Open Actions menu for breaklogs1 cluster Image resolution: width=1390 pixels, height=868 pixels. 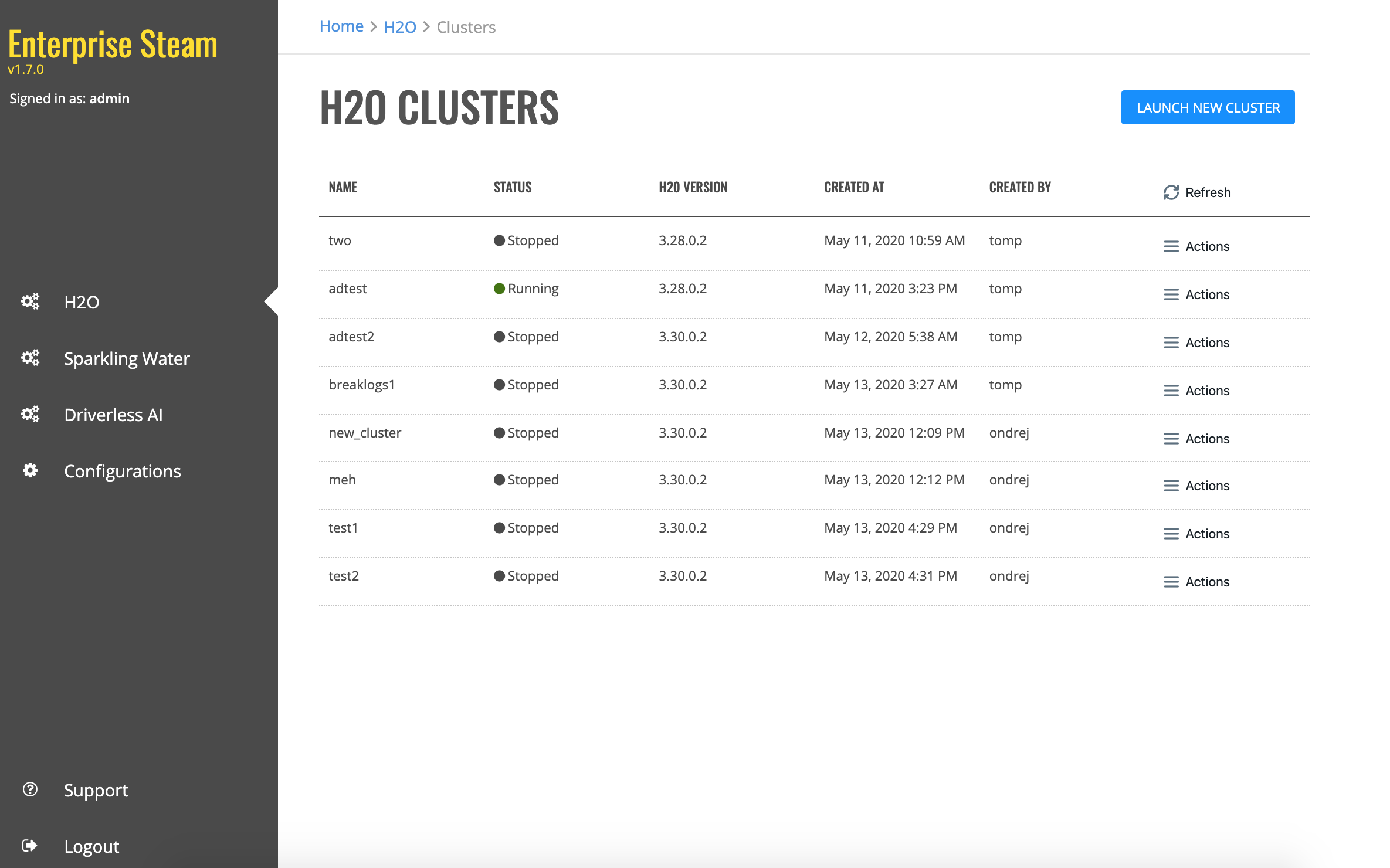(x=1196, y=391)
